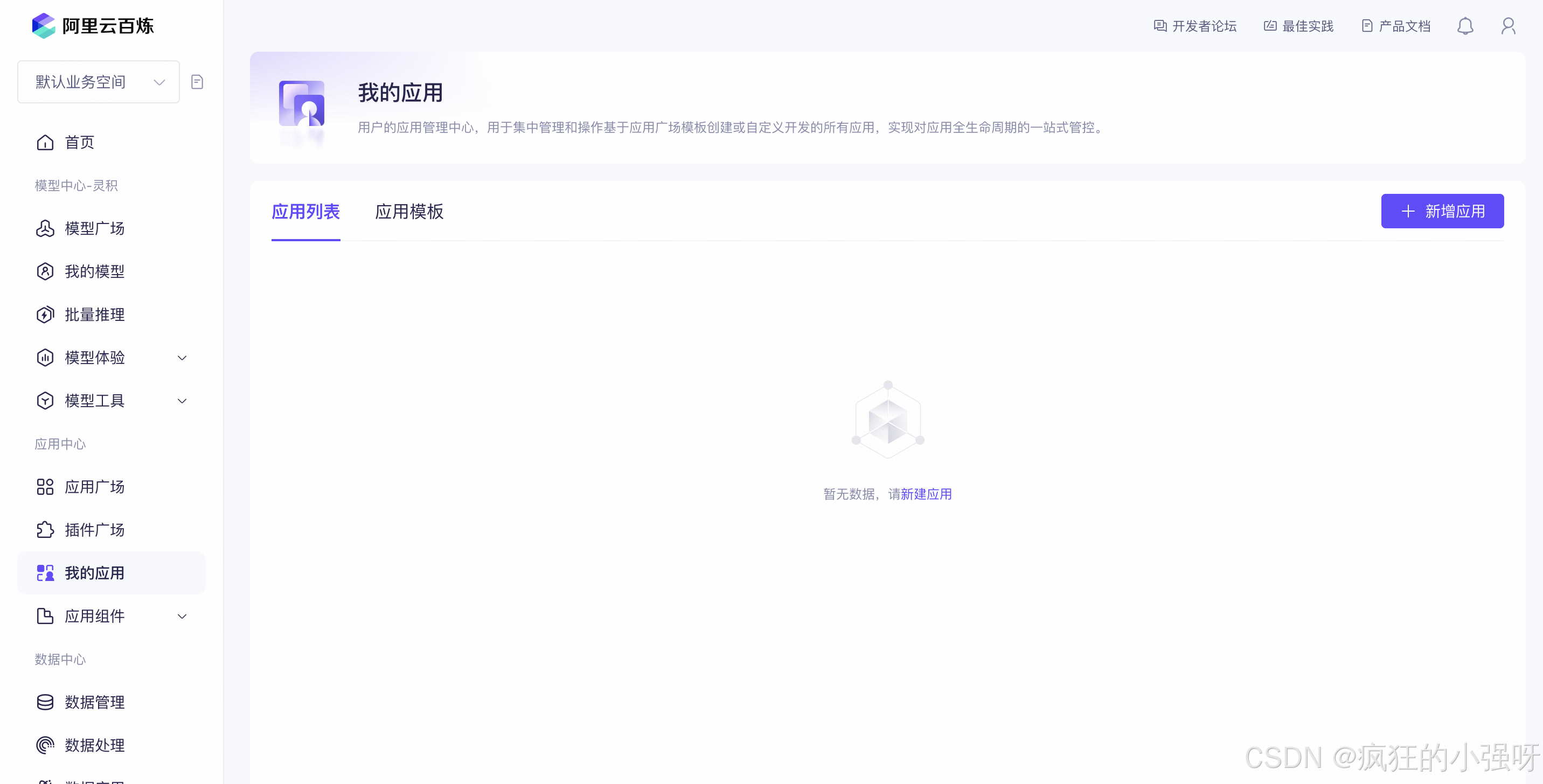The height and width of the screenshot is (784, 1543).
Task: Click the 新建应用 link in empty state
Action: click(x=926, y=494)
